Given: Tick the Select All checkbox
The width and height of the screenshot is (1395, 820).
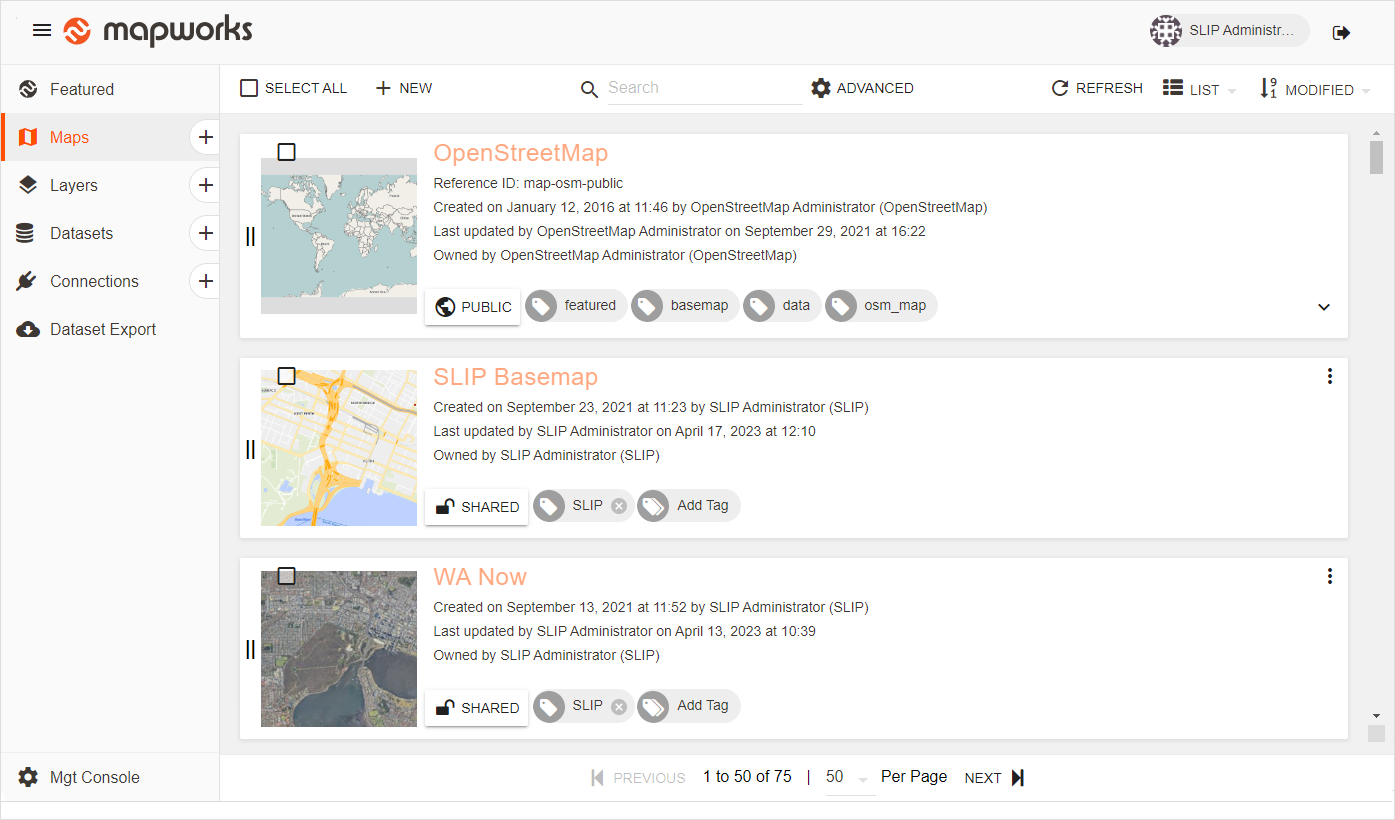Looking at the screenshot, I should click(249, 88).
